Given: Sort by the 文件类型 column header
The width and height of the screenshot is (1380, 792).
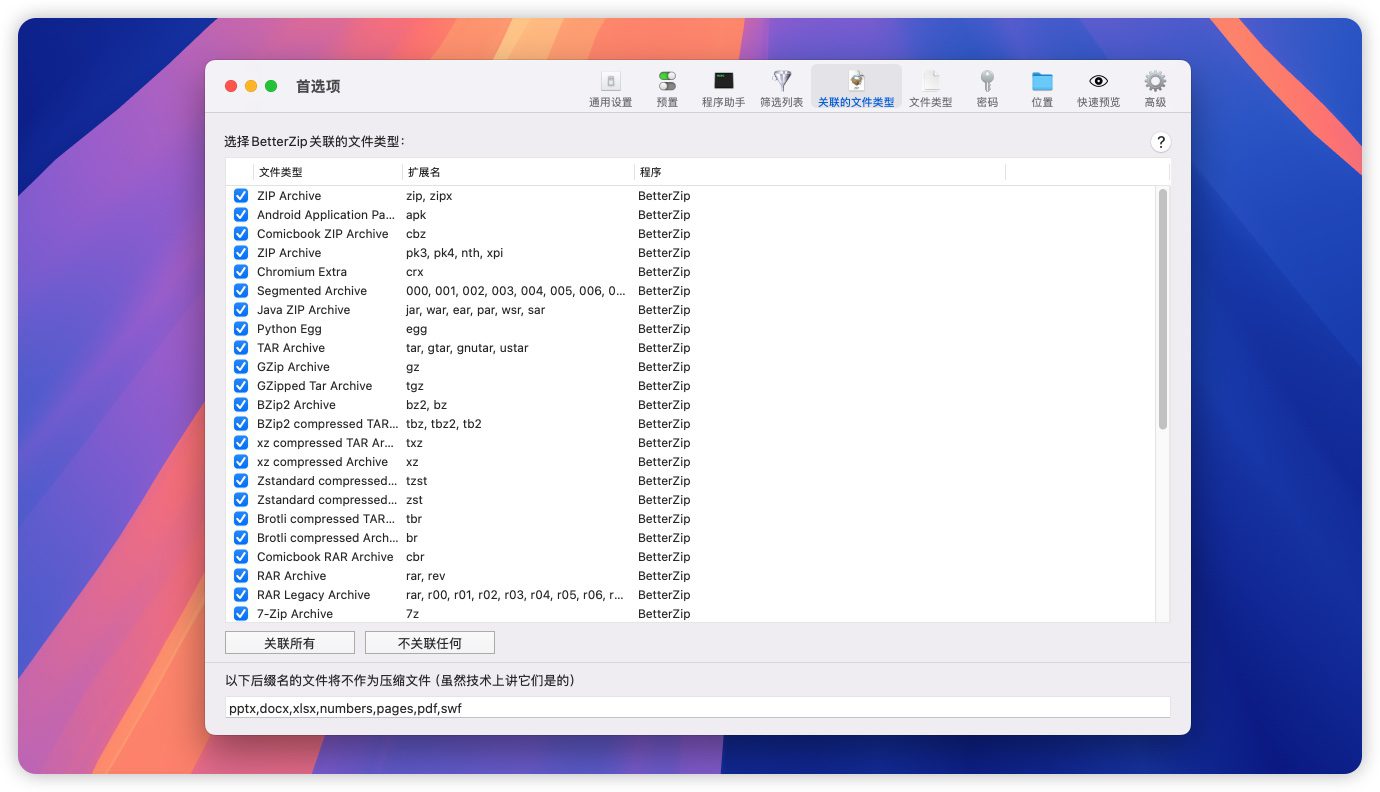Looking at the screenshot, I should (327, 172).
